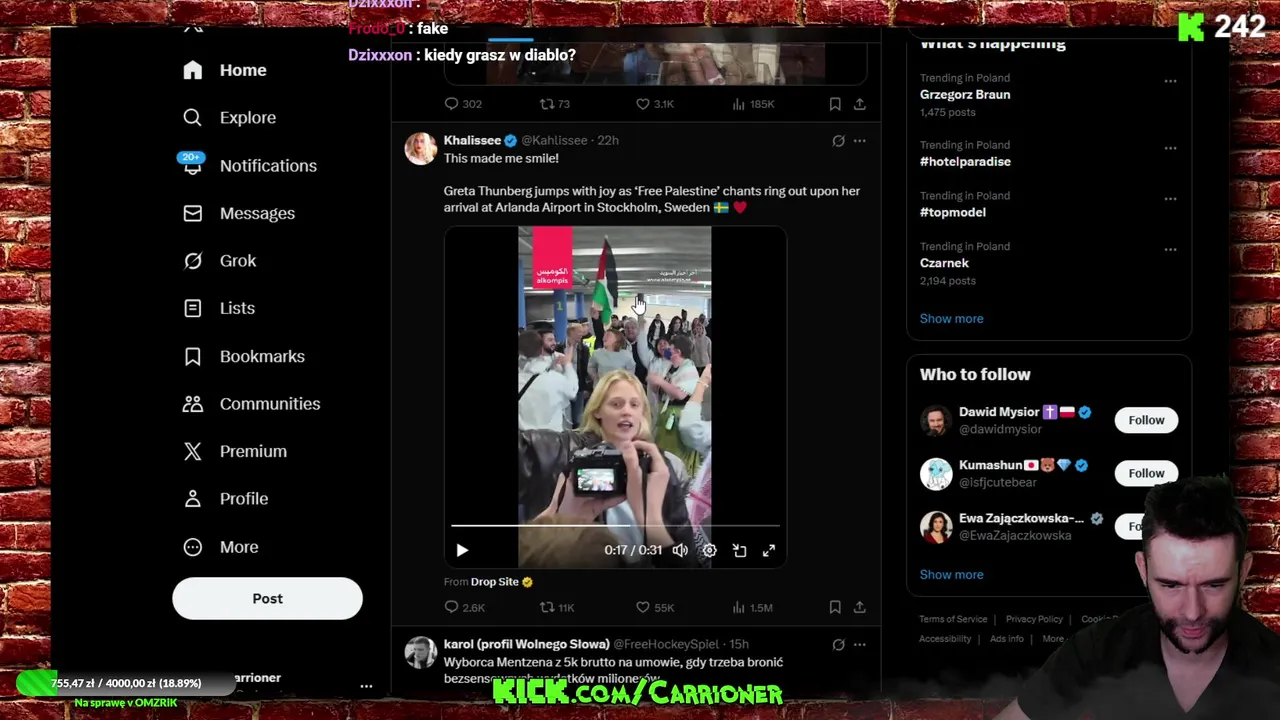View analytics of Khalissee's post (1.5M)

[753, 607]
